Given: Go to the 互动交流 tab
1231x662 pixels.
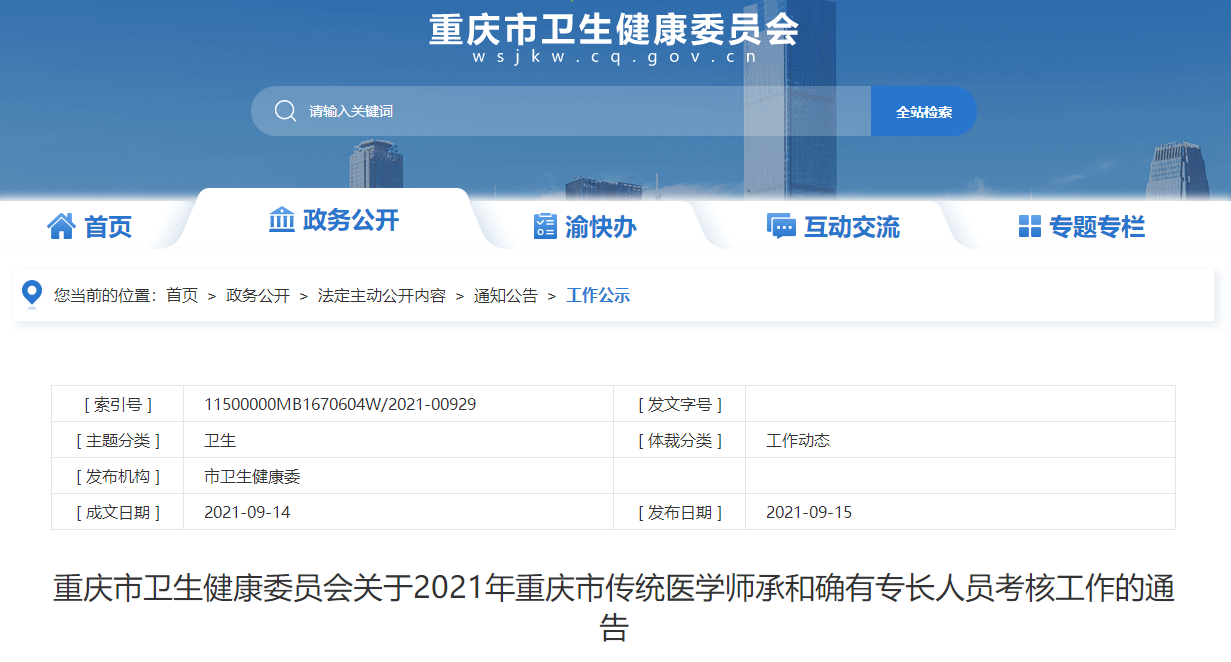Looking at the screenshot, I should coord(851,227).
